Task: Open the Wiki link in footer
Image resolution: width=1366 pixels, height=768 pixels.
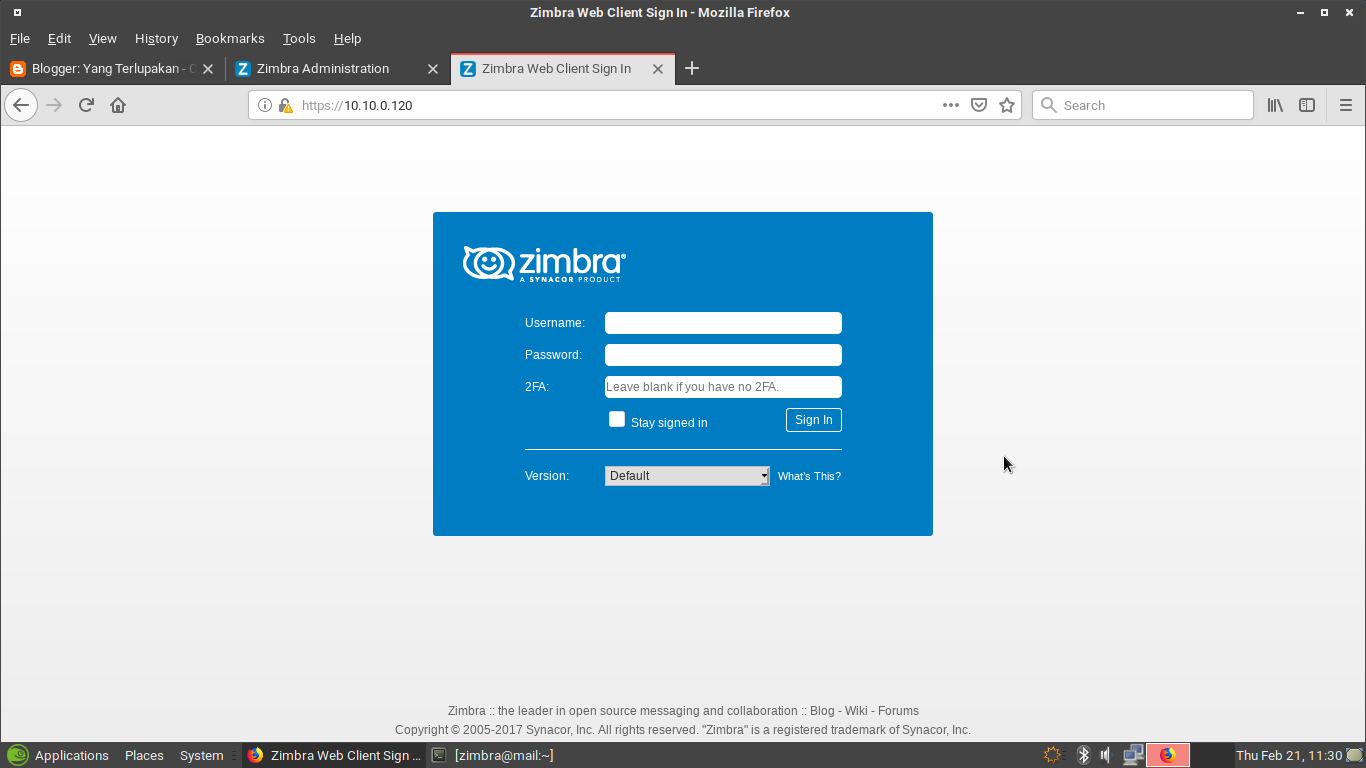Action: 856,711
